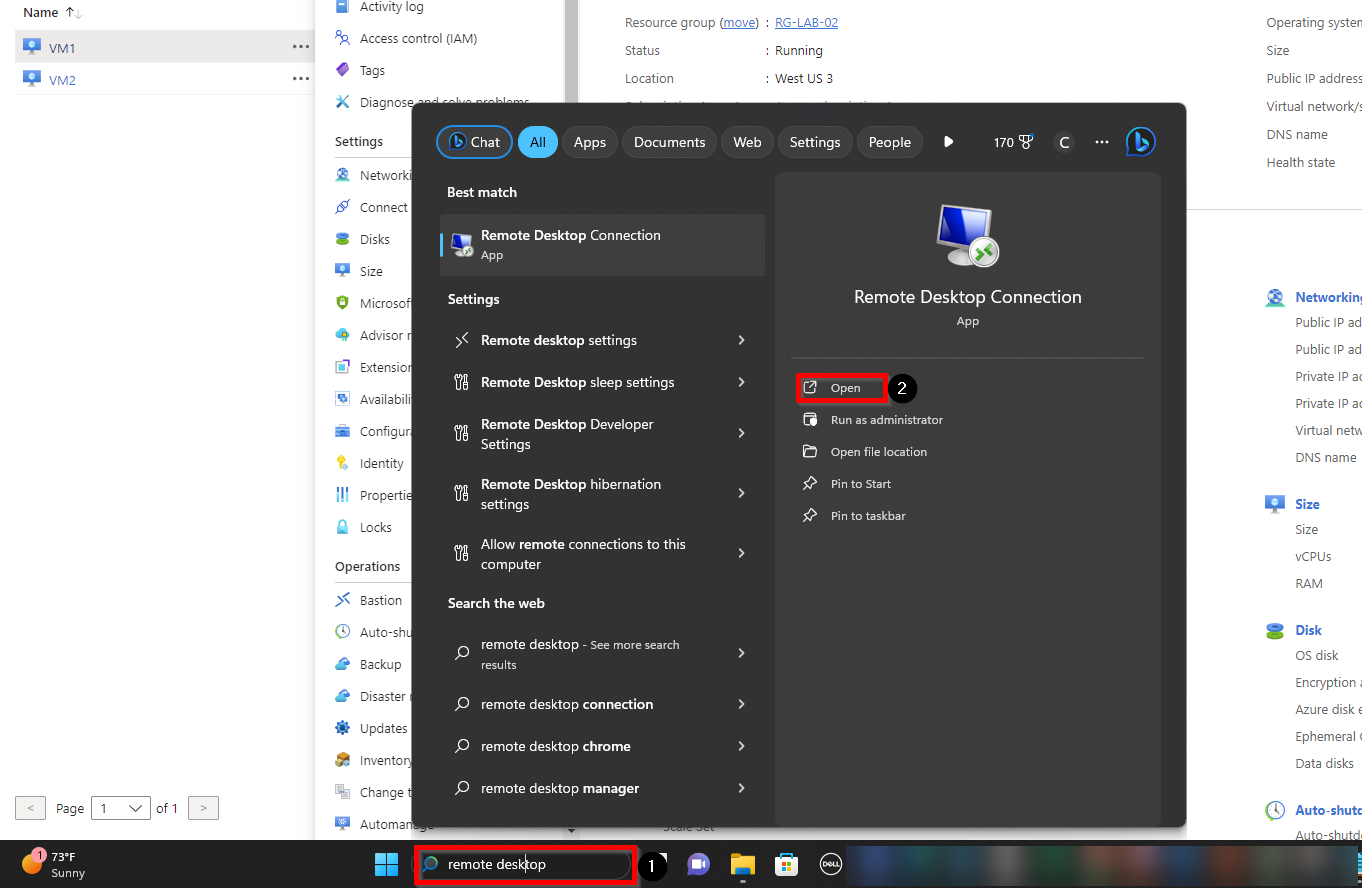Switch to the Web search filter

coord(747,142)
